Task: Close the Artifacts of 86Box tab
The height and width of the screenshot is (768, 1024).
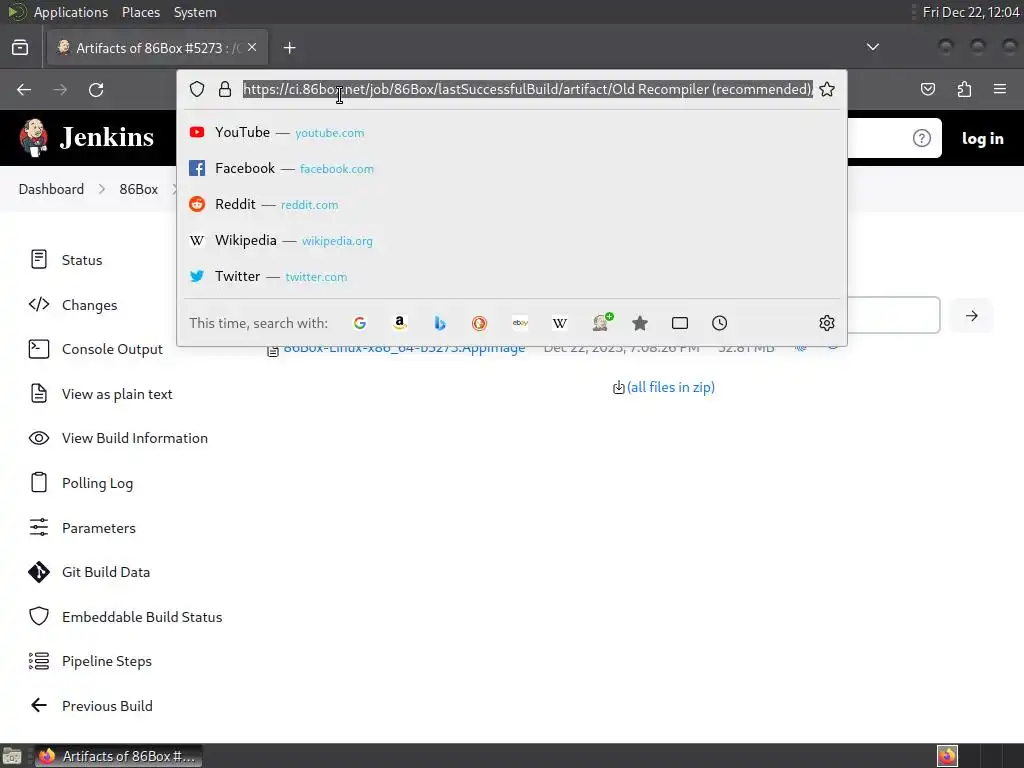Action: (x=252, y=47)
